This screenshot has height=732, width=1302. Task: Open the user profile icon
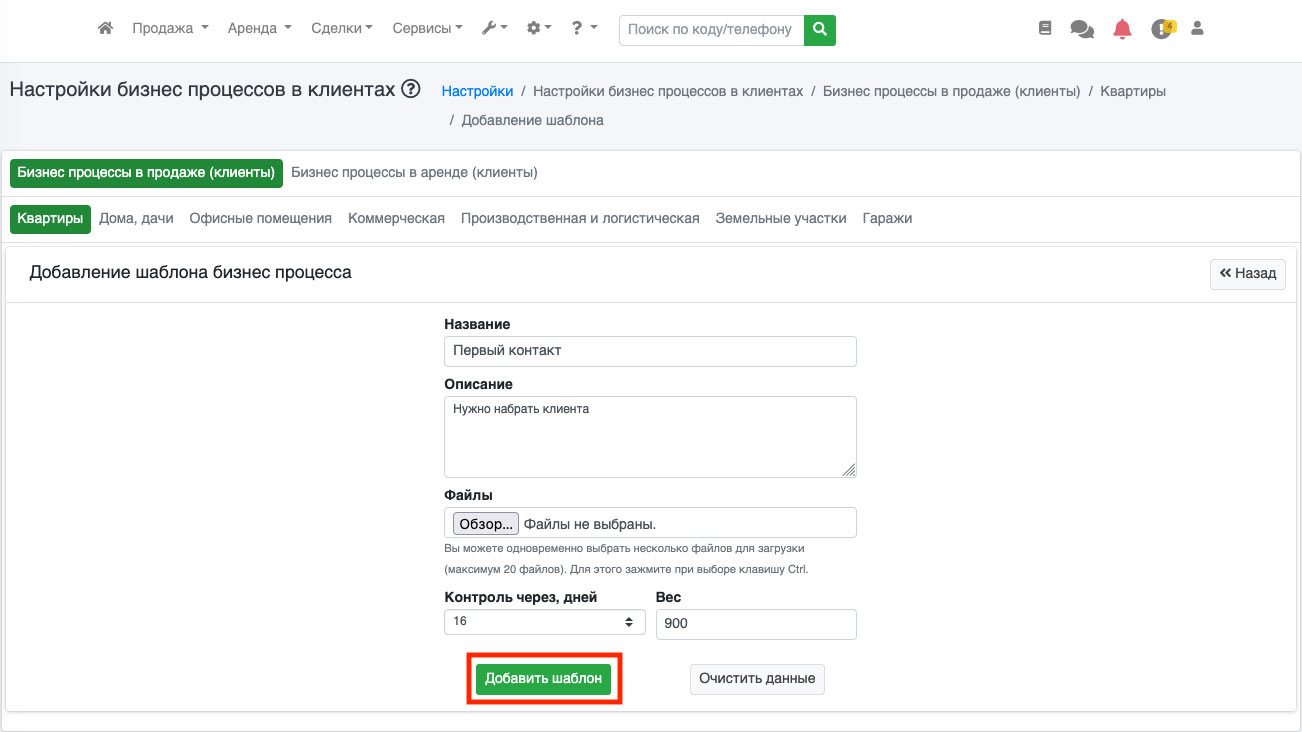[1197, 29]
